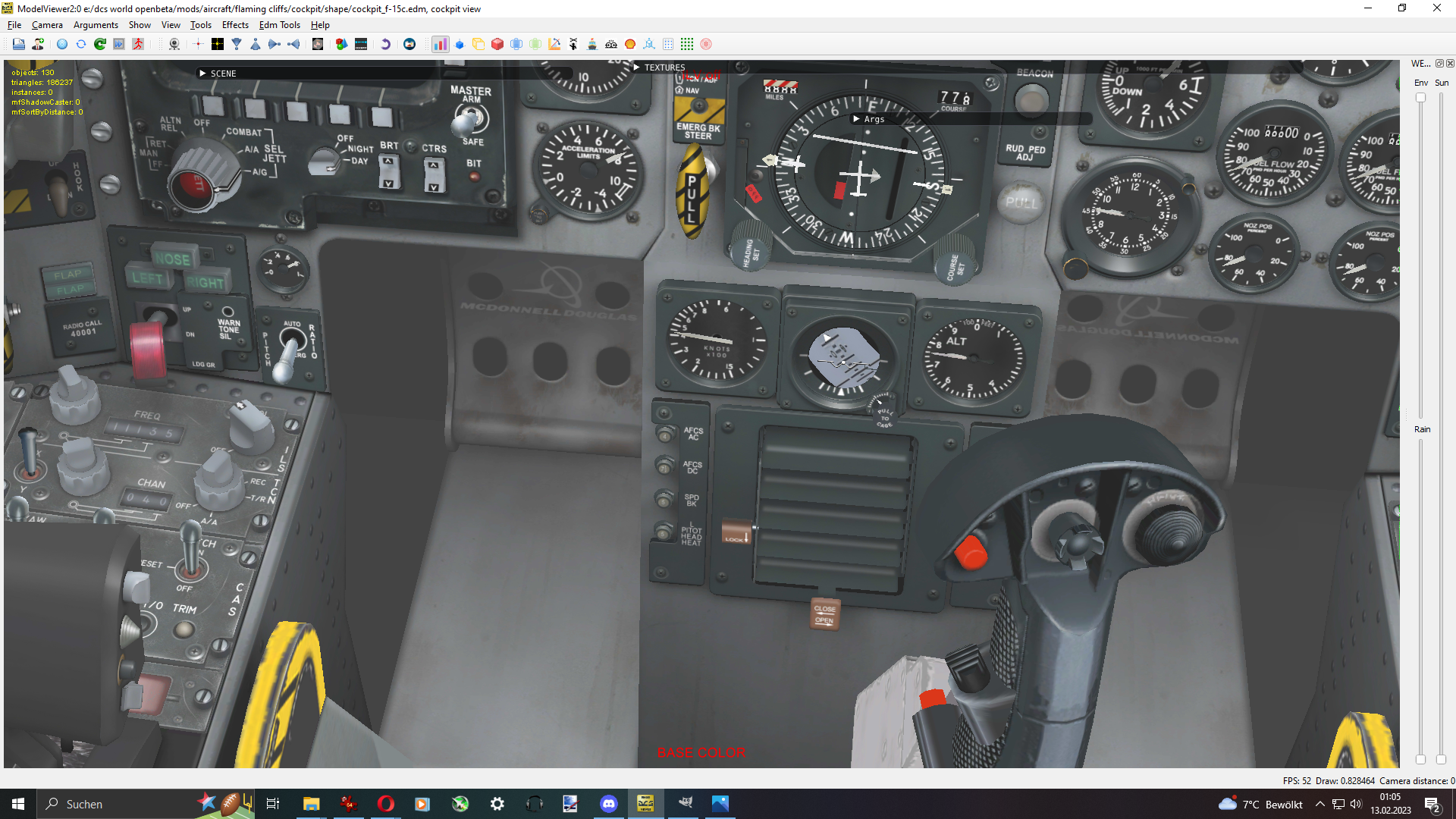1456x819 pixels.
Task: Click the blue circular refresh arrows icon
Action: click(x=81, y=44)
